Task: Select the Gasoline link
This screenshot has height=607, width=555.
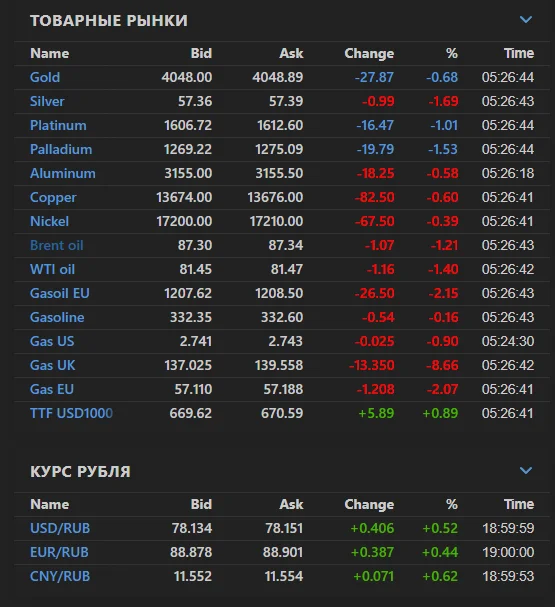Action: click(57, 317)
